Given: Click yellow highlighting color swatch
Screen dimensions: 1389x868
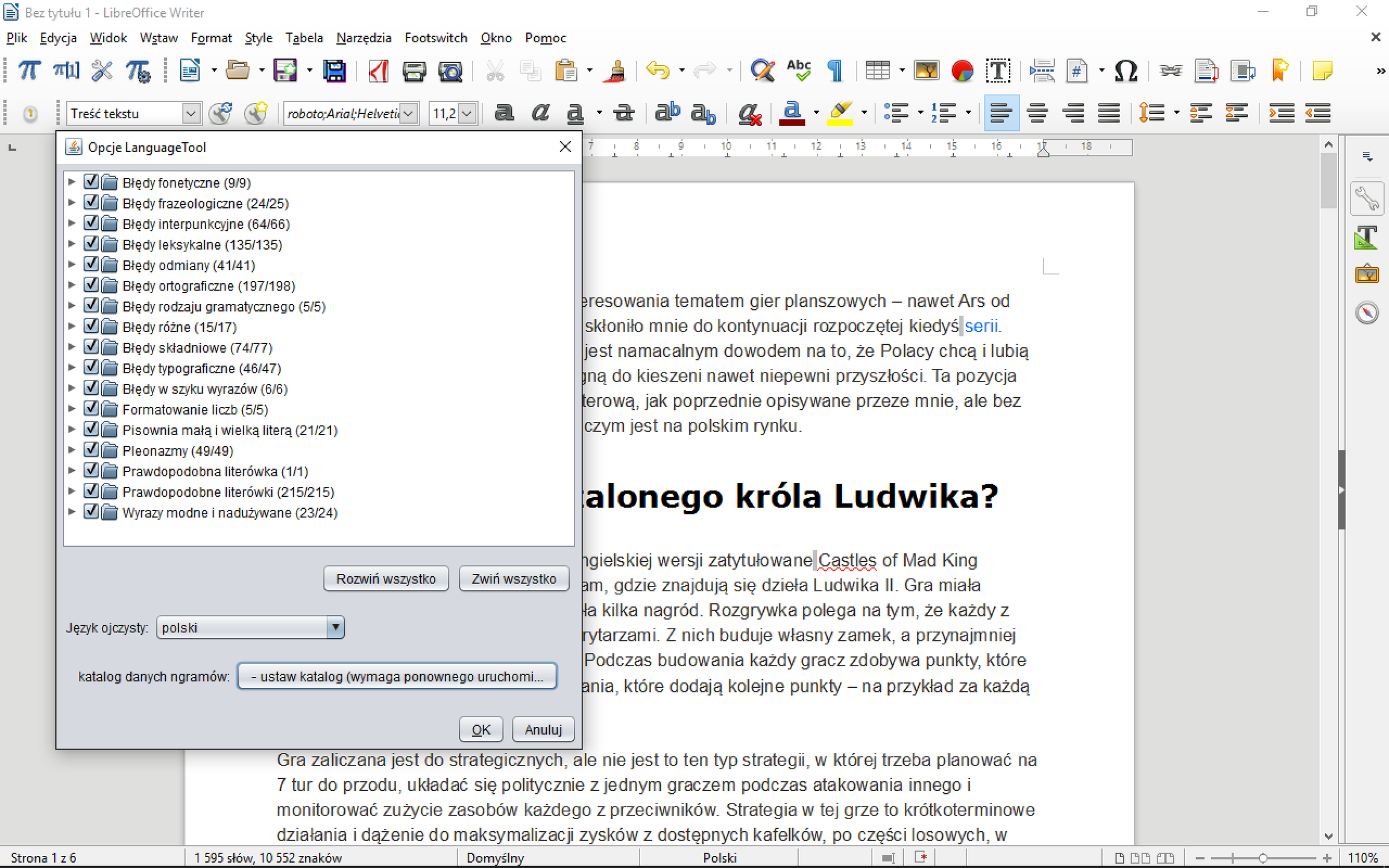Looking at the screenshot, I should tap(840, 122).
